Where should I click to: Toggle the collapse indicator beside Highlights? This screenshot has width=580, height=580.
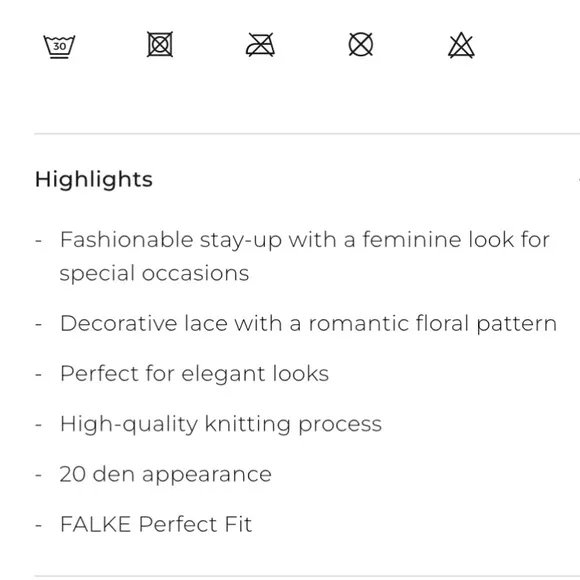(x=578, y=180)
